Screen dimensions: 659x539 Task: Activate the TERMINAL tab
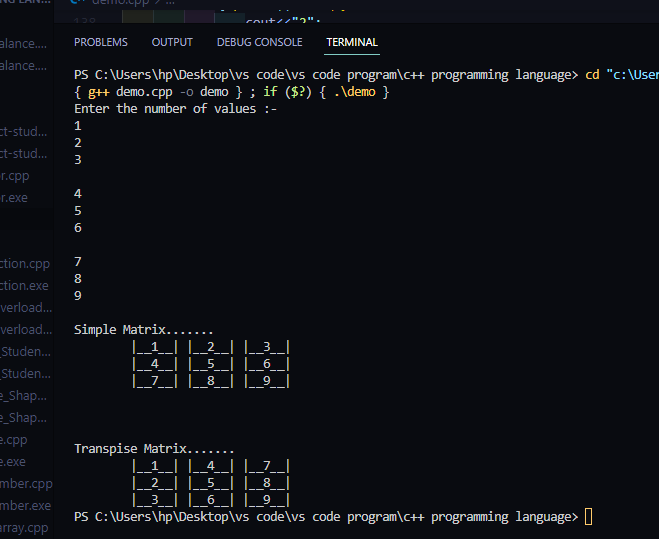[352, 42]
